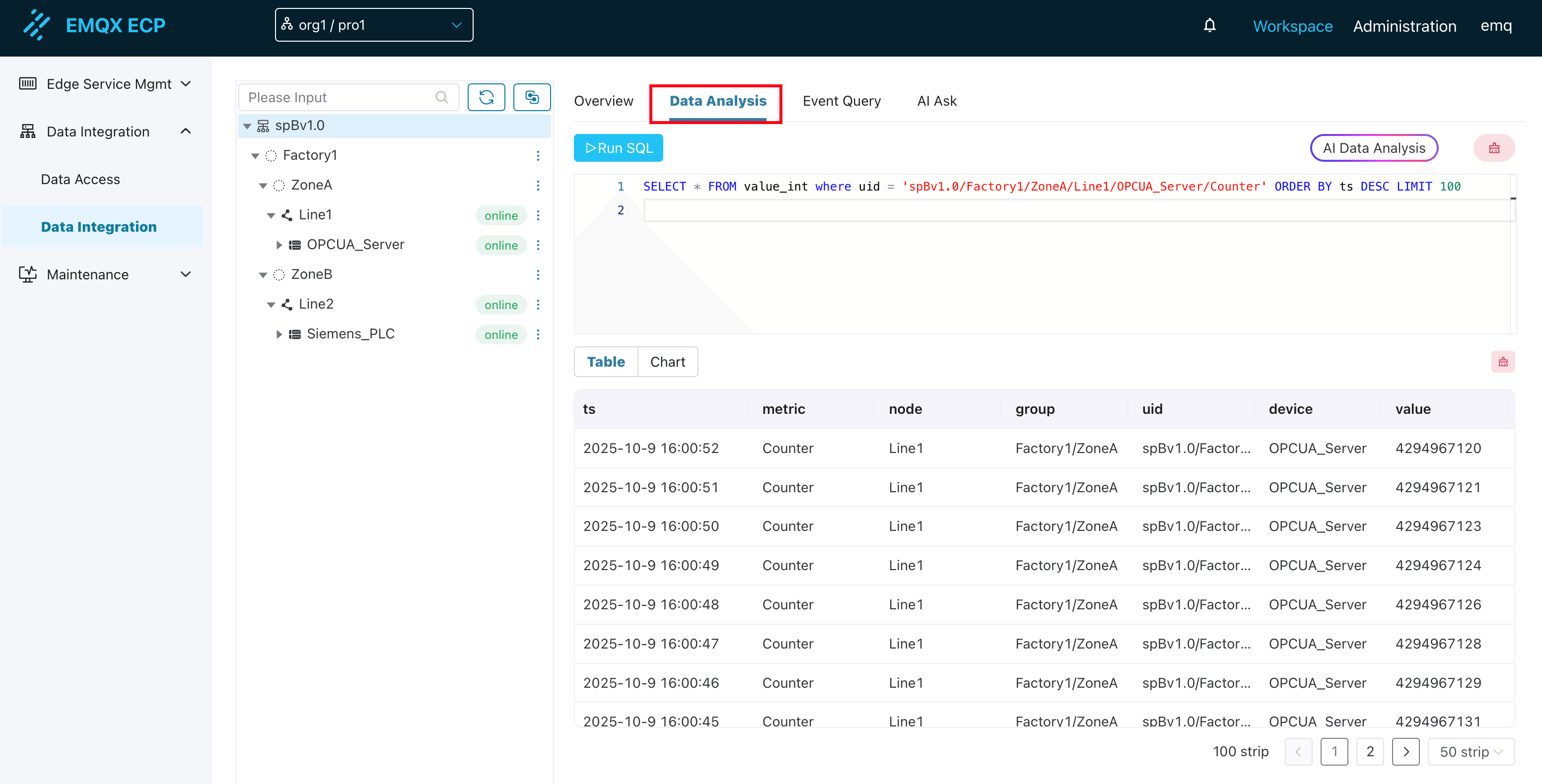Clear the SQL editor with the broom icon

[1495, 148]
